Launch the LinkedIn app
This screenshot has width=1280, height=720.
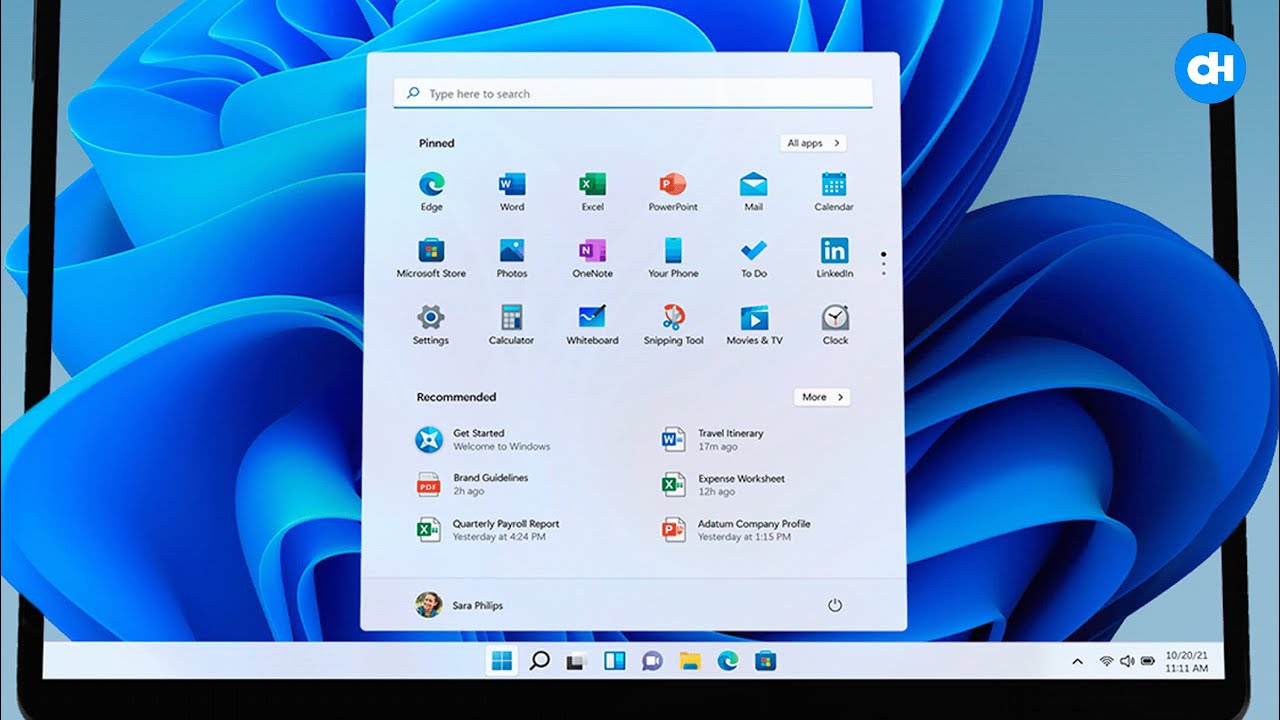pyautogui.click(x=834, y=257)
